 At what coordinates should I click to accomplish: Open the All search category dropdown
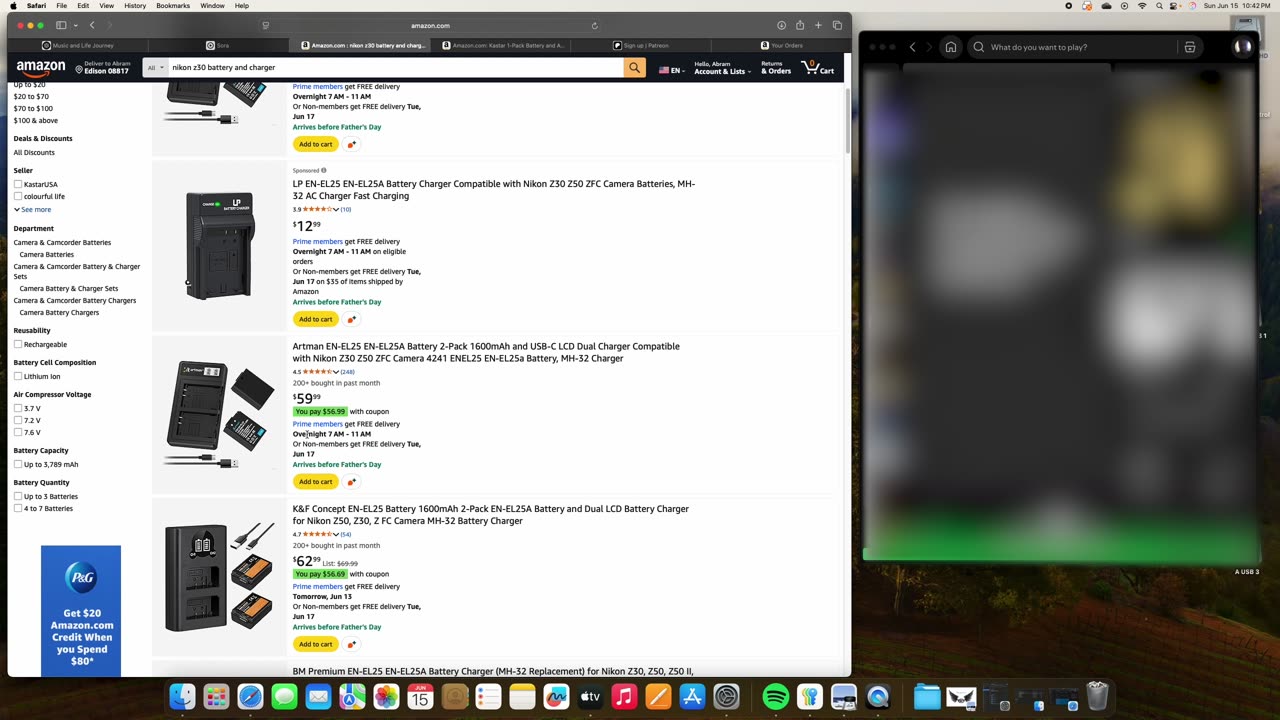(155, 67)
